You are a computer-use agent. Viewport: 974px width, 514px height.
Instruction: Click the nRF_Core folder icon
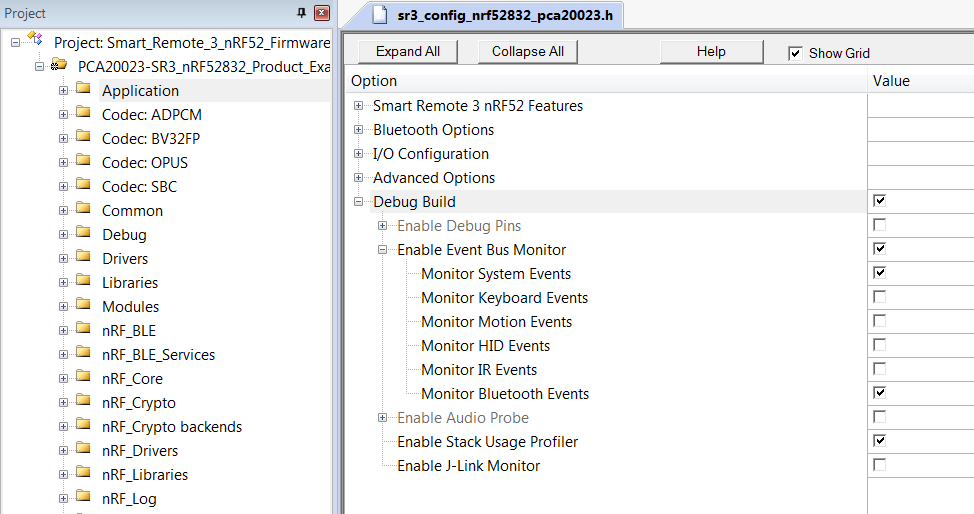(x=83, y=377)
